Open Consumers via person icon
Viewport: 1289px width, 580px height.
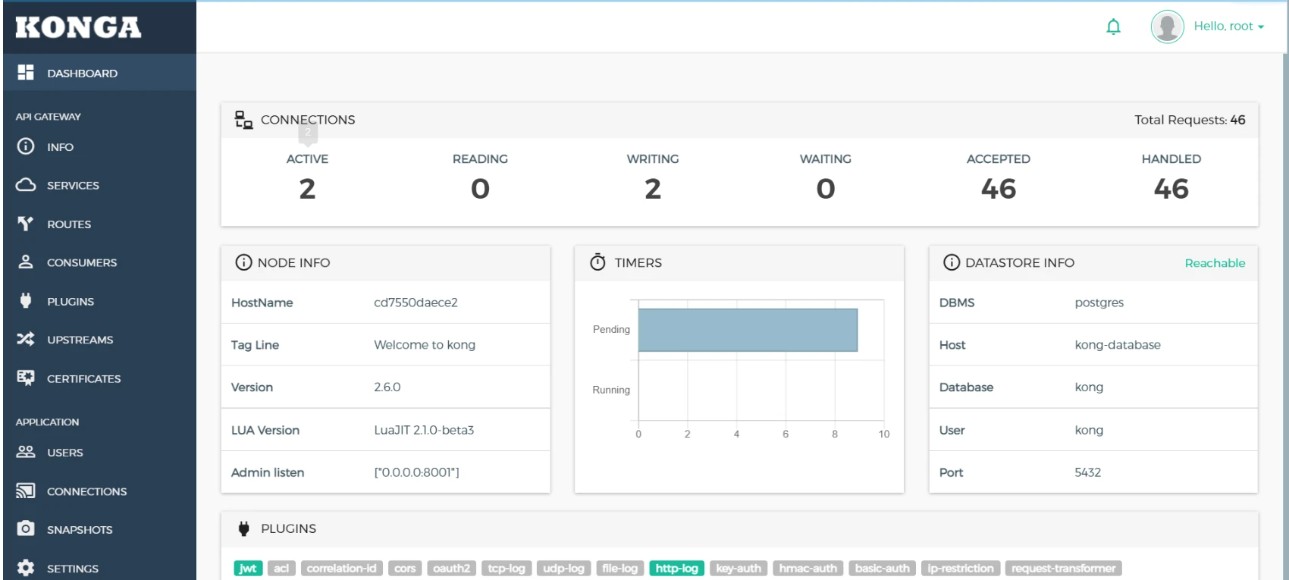point(26,263)
